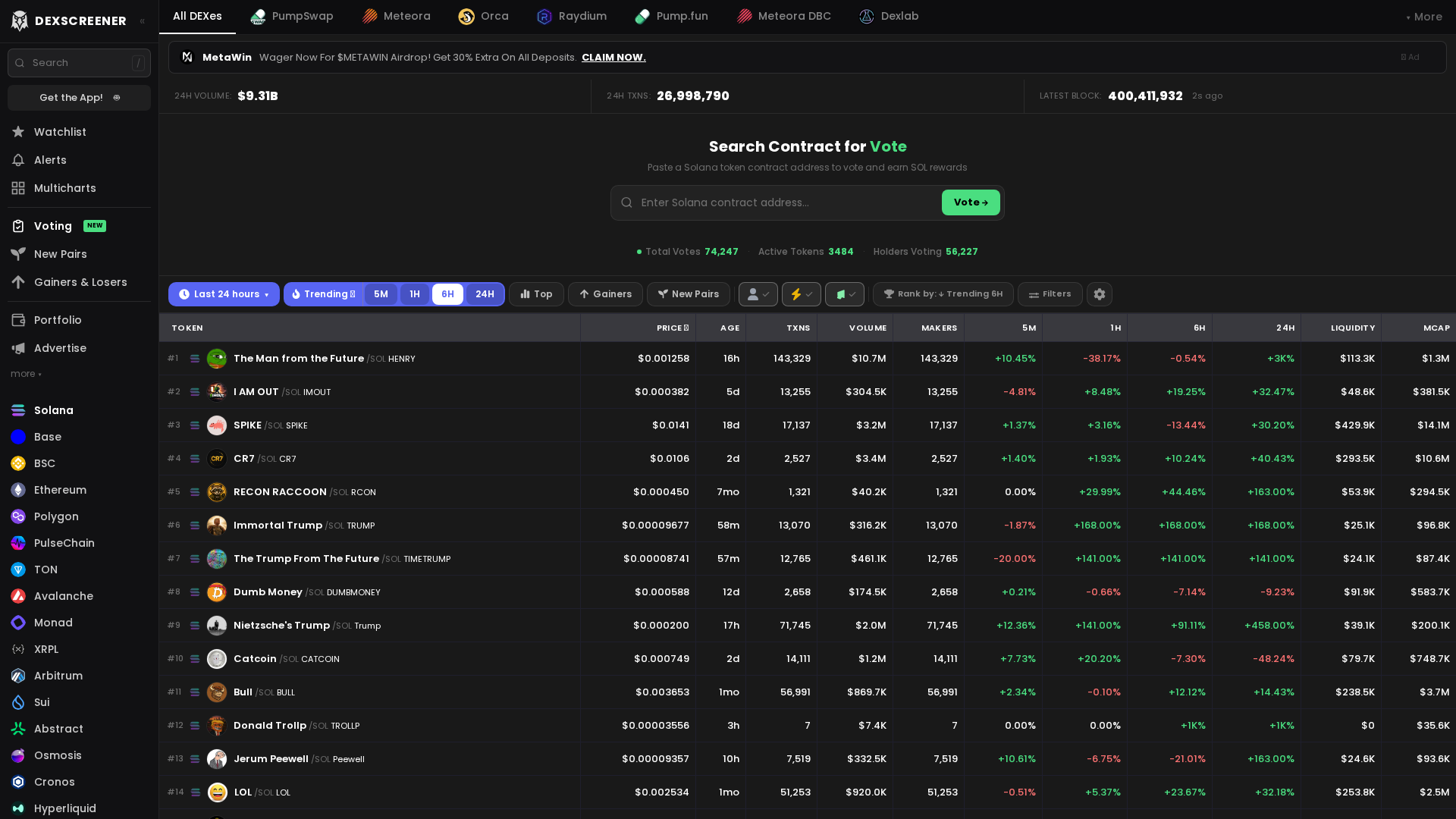The height and width of the screenshot is (819, 1456).
Task: Toggle the Gainers ranking filter
Action: click(x=605, y=294)
